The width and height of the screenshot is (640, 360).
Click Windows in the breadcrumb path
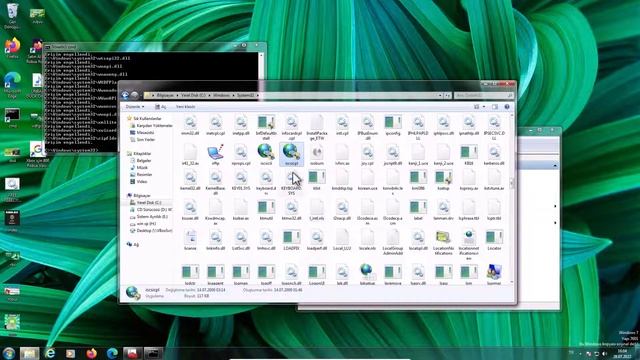coord(221,95)
